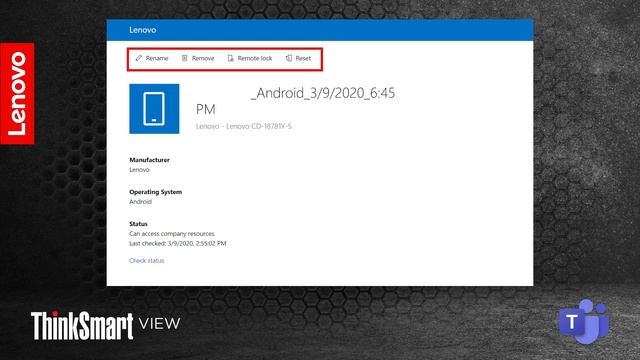Select the Reset toolbar label

(x=303, y=58)
